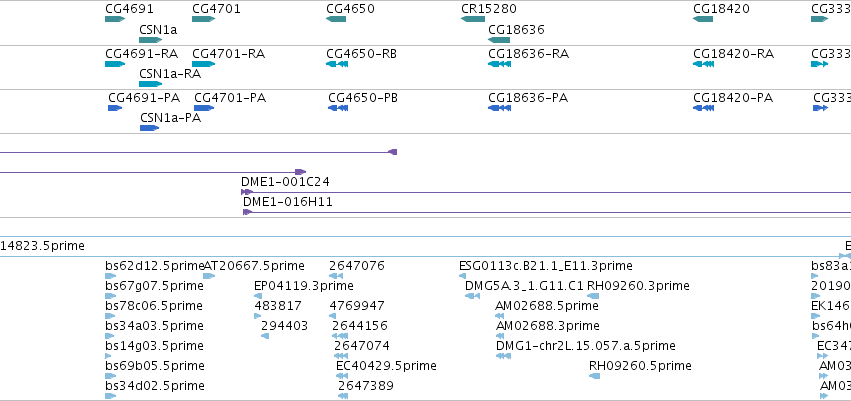Select the EC40429.5prime EST glyph
Image resolution: width=851 pixels, height=401 pixels.
342,376
